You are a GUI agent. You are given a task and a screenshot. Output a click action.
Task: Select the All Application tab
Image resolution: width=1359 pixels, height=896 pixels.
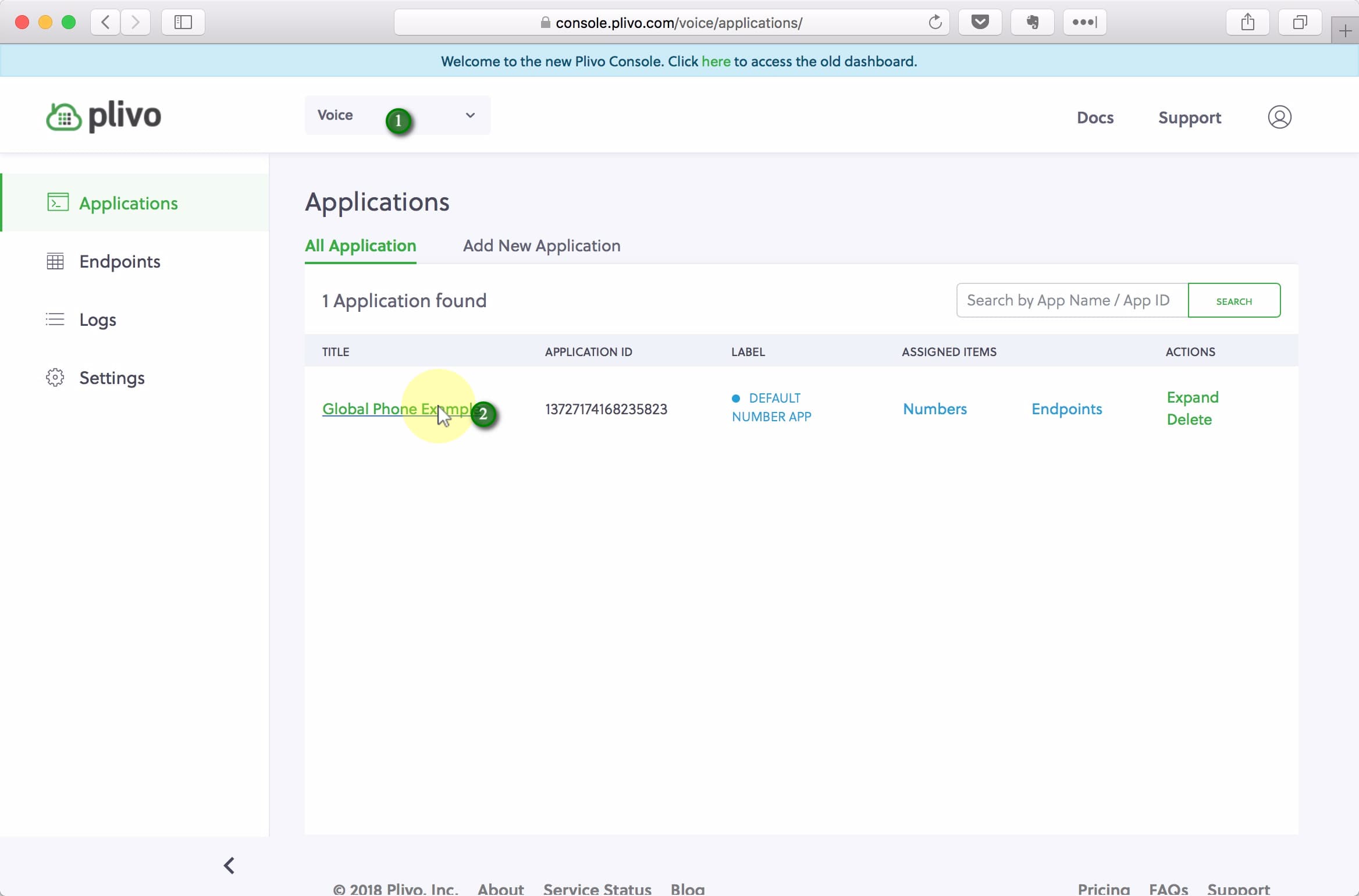pyautogui.click(x=360, y=245)
